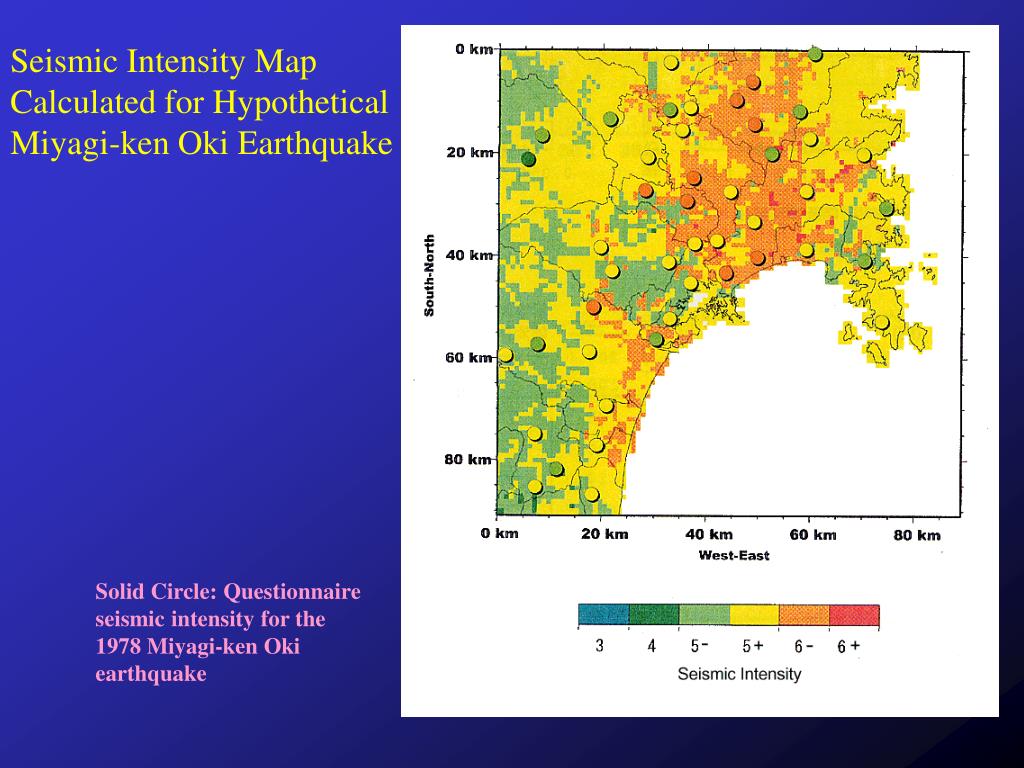The width and height of the screenshot is (1024, 768).
Task: Click the '1978 Miyagi-ken Oki' caption line
Action: 198,646
